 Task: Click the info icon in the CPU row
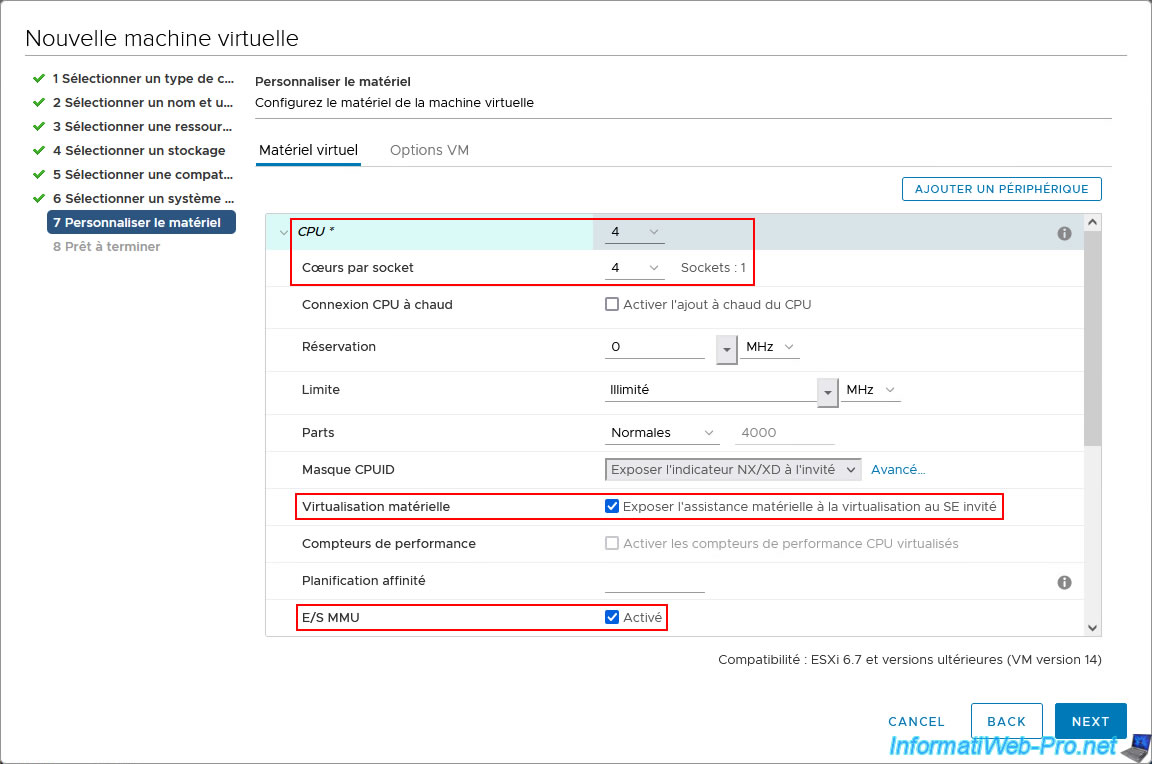pos(1064,233)
